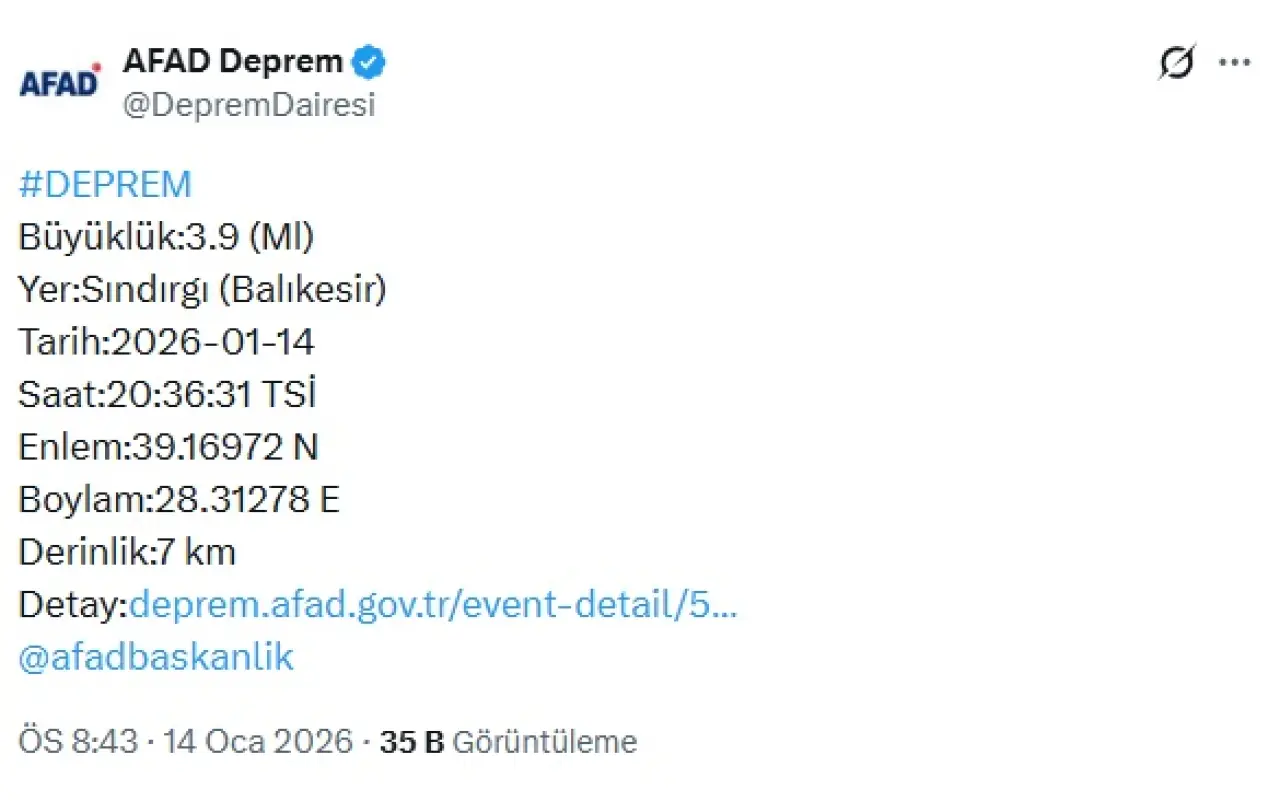The height and width of the screenshot is (801, 1280).
Task: Open the three-dot more options menu
Action: click(1234, 63)
